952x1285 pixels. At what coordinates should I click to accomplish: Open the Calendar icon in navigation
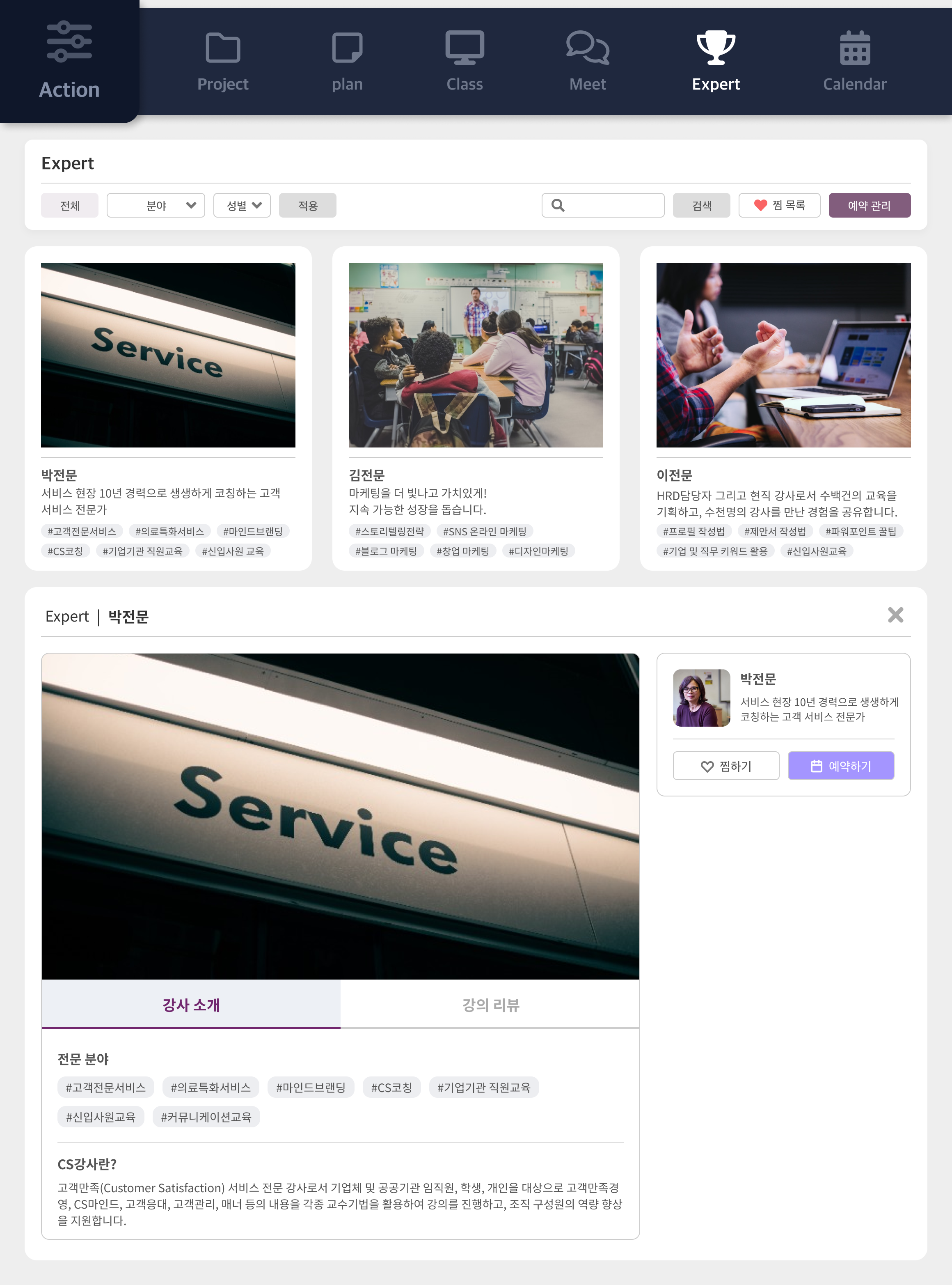tap(855, 48)
